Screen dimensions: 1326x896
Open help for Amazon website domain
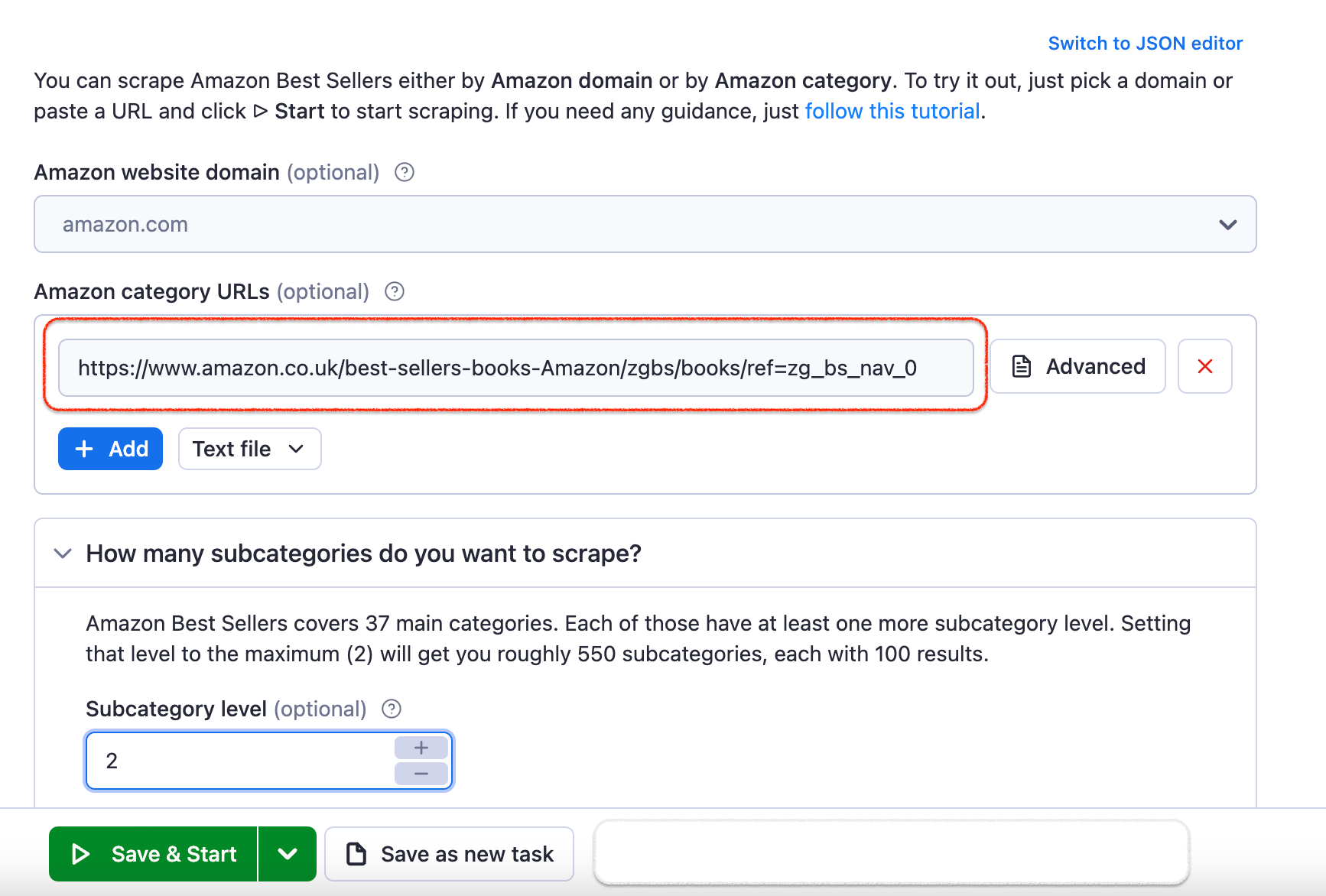(404, 173)
